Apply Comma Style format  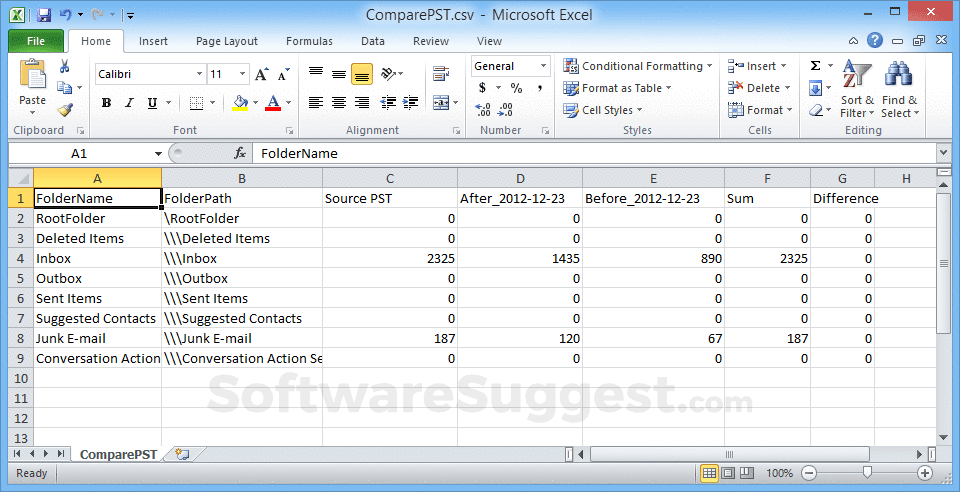tap(539, 88)
